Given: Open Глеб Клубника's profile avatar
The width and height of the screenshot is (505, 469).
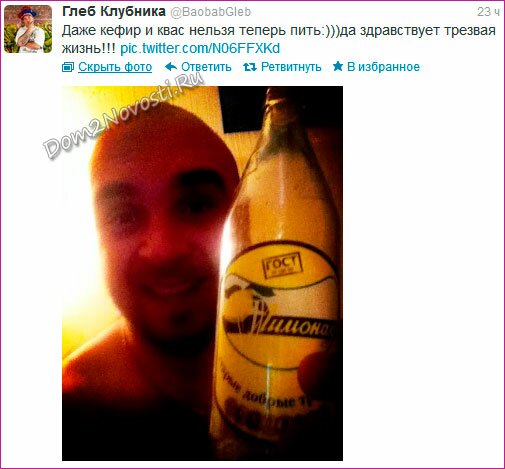Looking at the screenshot, I should click(28, 29).
